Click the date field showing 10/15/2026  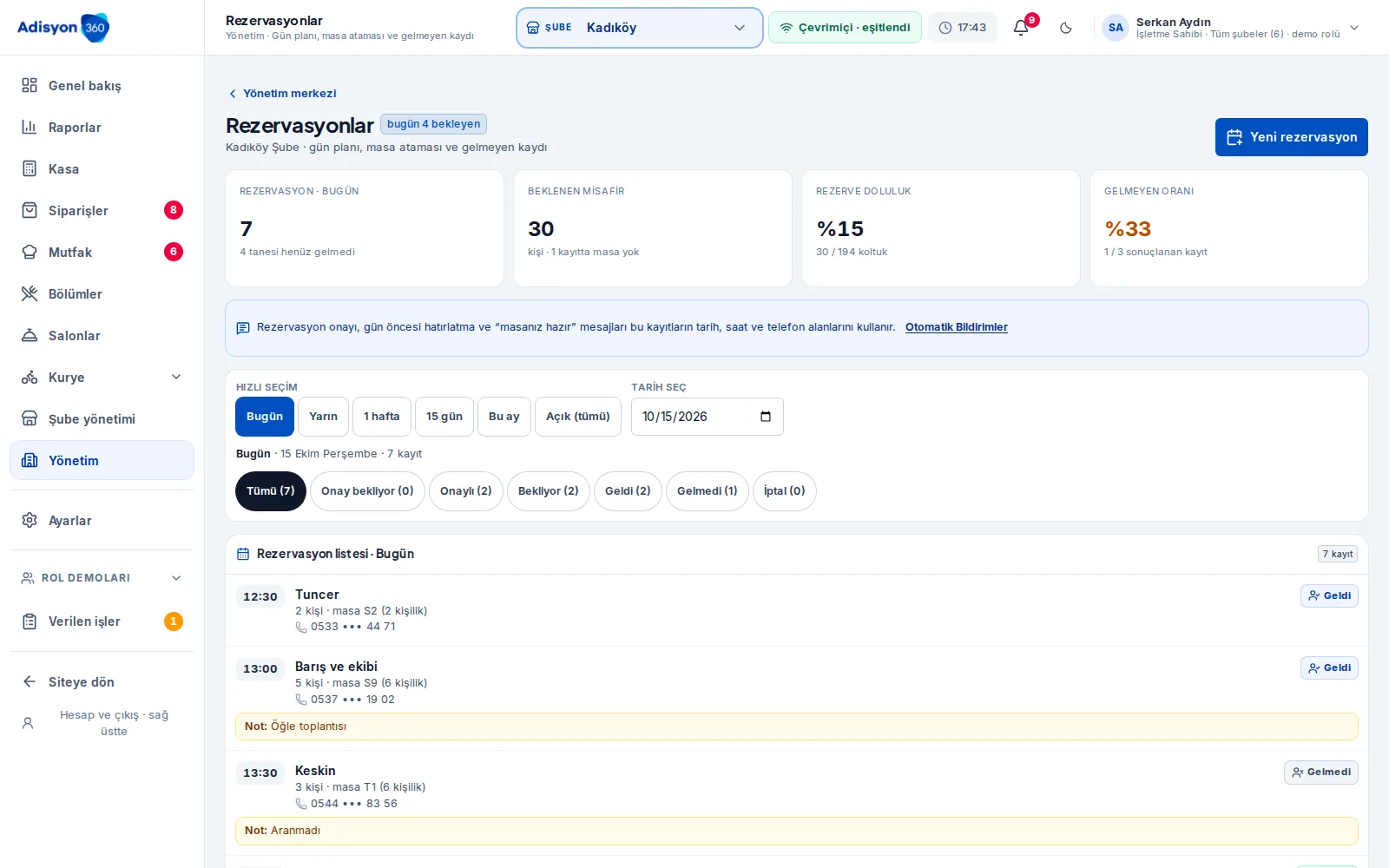[x=707, y=417]
